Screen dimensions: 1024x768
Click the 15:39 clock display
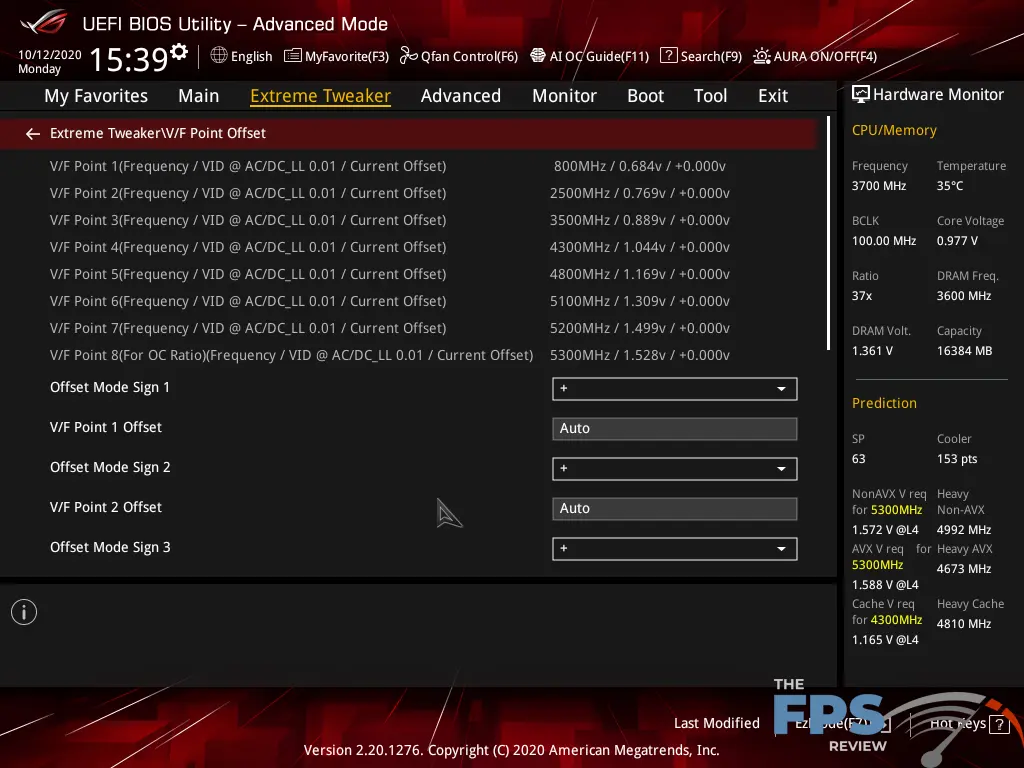tap(129, 59)
